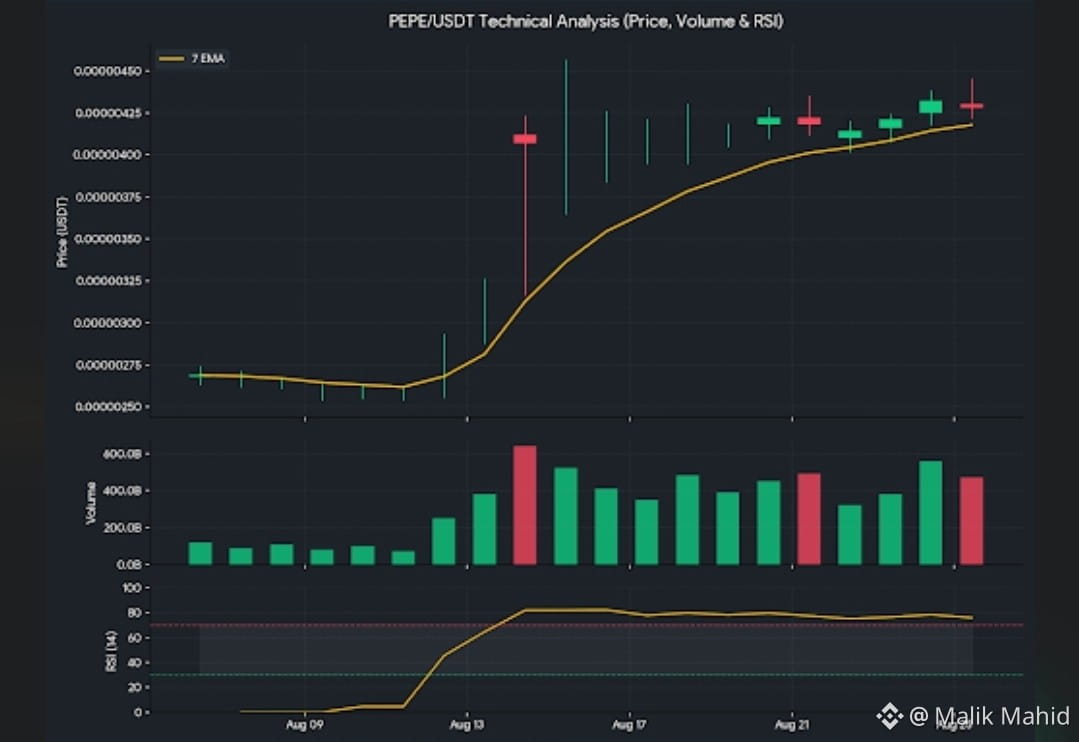Click the 0.00000425 price axis label
The width and height of the screenshot is (1079, 742).
click(107, 113)
